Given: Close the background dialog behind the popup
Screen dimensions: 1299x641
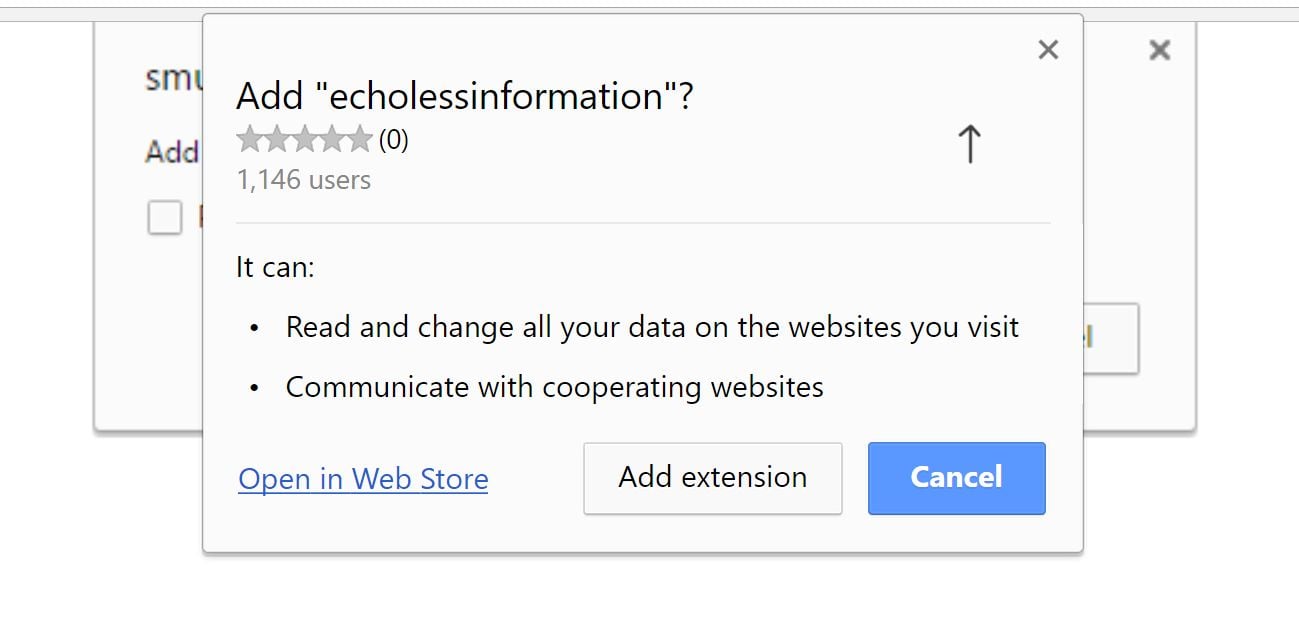Looking at the screenshot, I should (1159, 50).
